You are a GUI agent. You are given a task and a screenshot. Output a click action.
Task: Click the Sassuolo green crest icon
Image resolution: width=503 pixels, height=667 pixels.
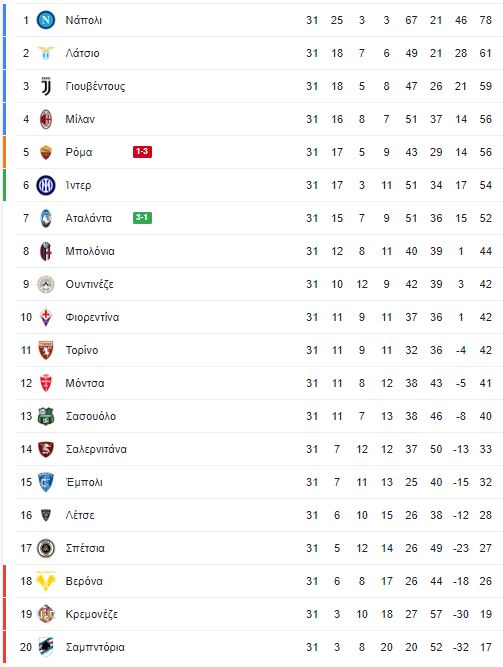pyautogui.click(x=46, y=416)
